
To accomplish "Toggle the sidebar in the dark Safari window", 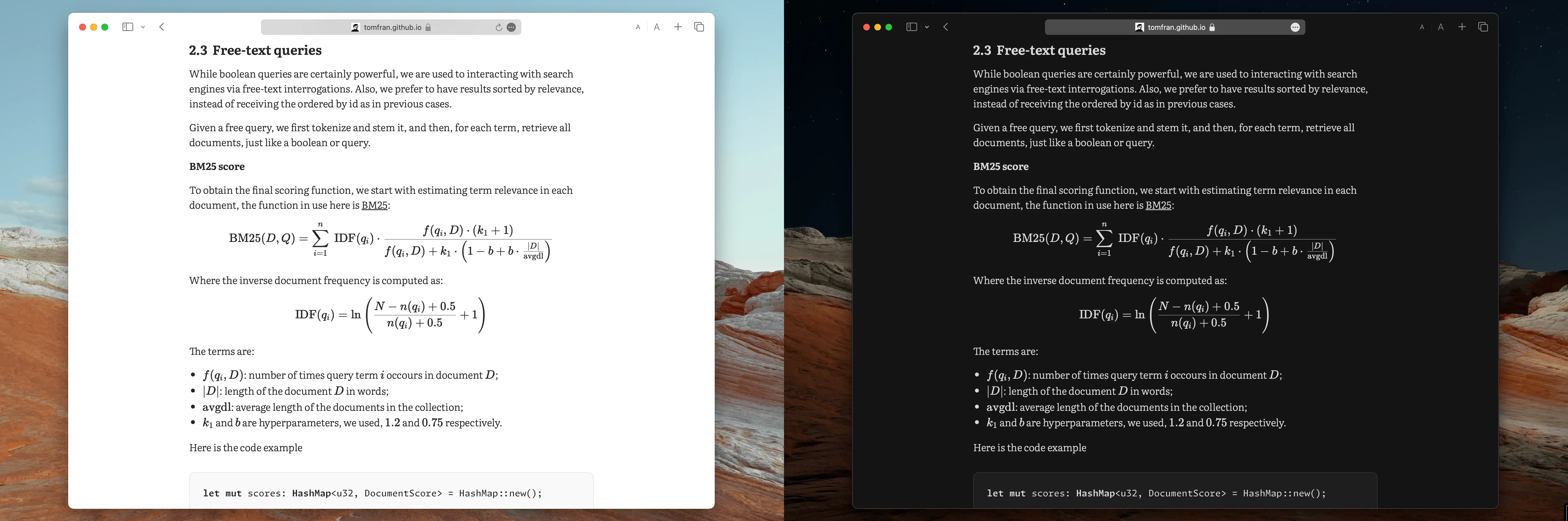I will [911, 27].
